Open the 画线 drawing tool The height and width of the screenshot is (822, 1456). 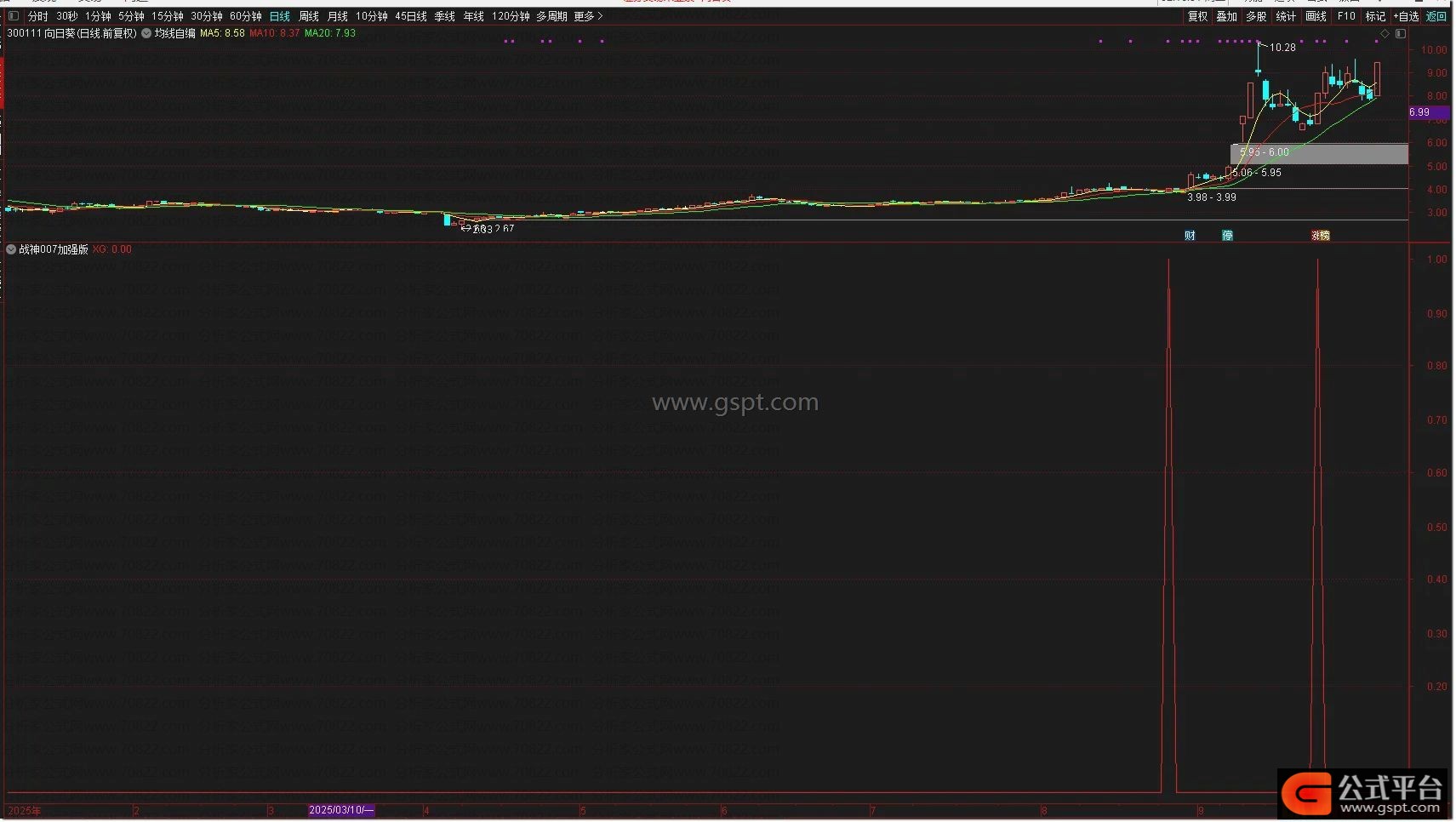click(1316, 16)
